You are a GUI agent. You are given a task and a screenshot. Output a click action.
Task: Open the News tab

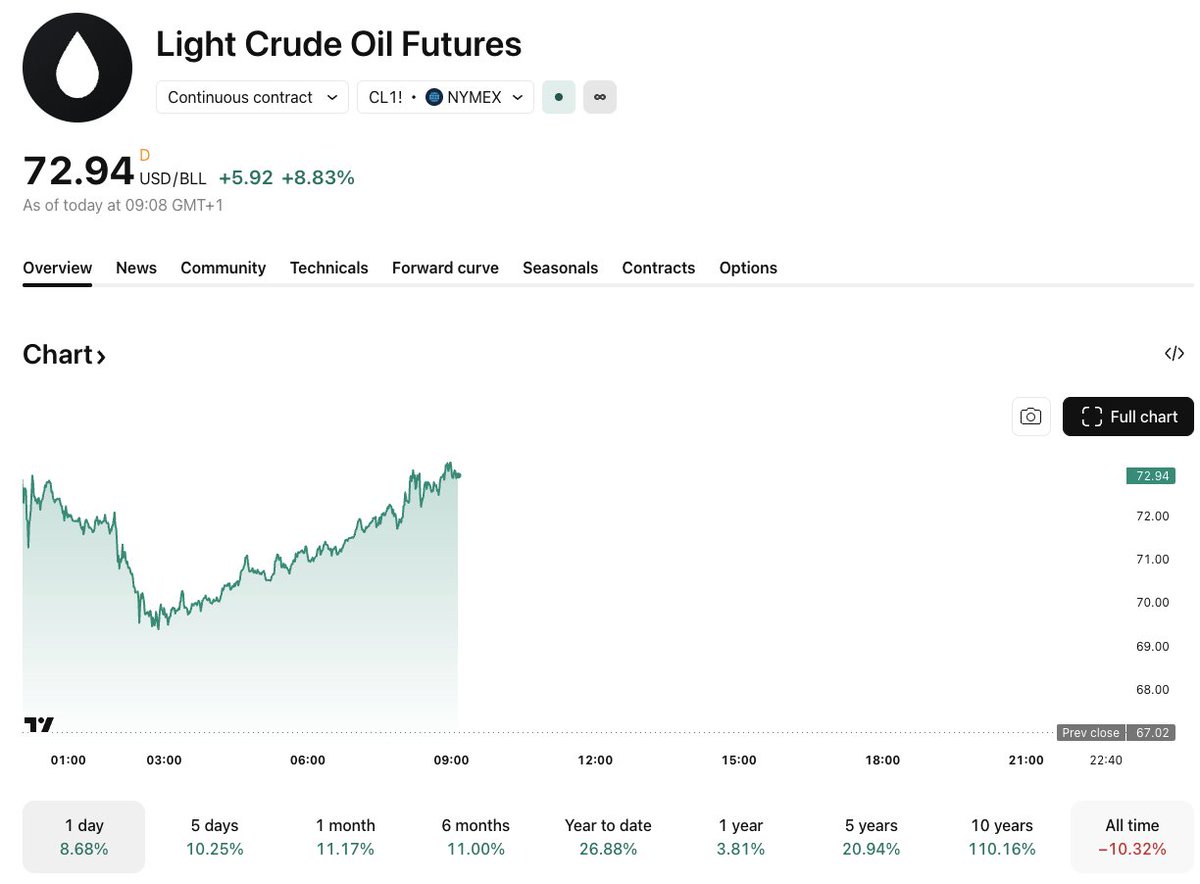[x=136, y=268]
